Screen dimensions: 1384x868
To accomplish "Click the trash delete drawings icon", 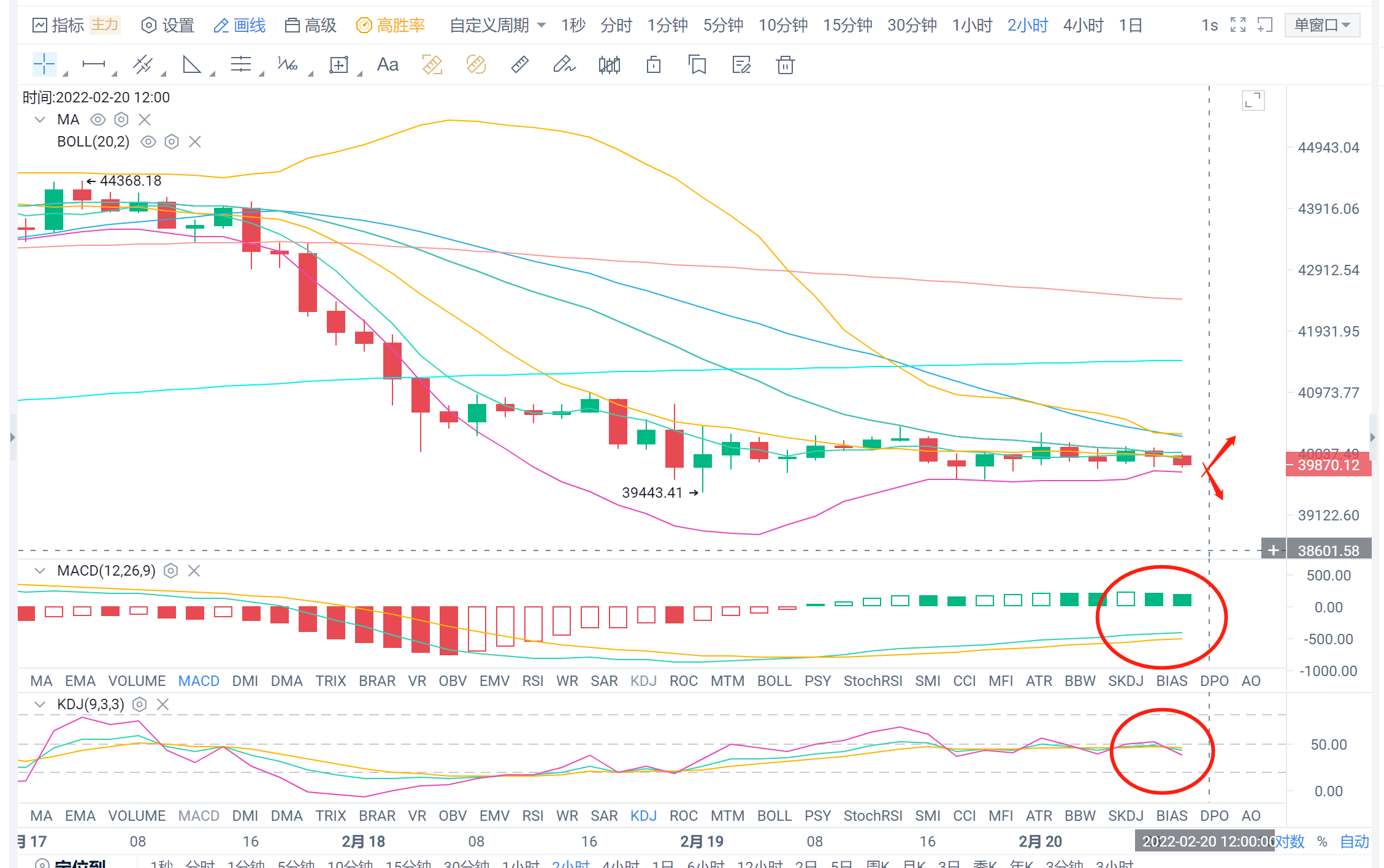I will pyautogui.click(x=785, y=64).
